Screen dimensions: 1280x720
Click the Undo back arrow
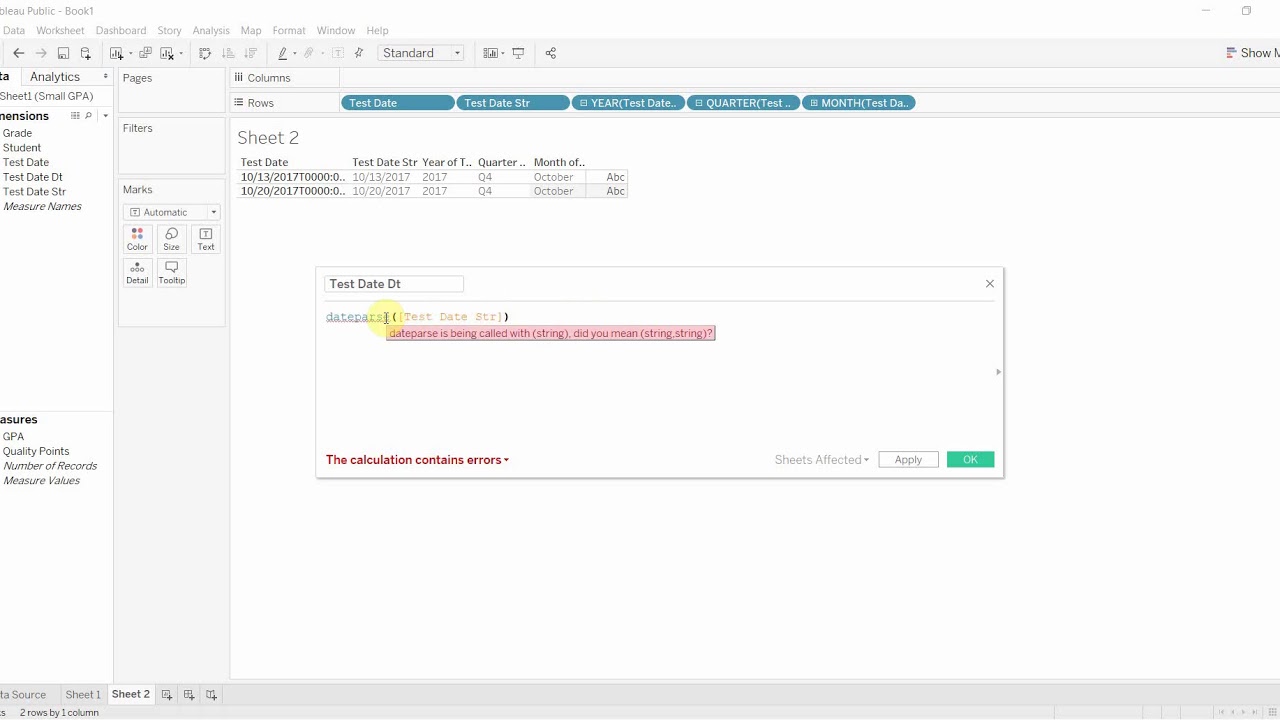pos(18,53)
